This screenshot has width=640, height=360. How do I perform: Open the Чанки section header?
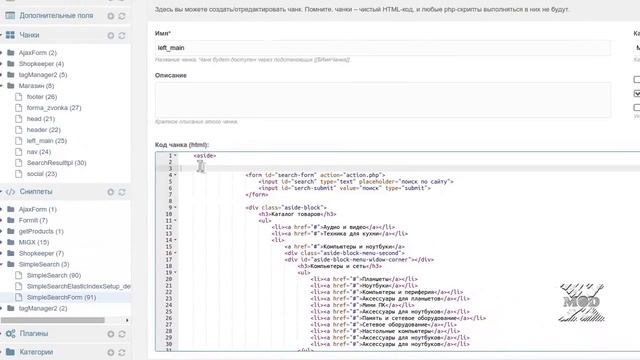(x=29, y=35)
